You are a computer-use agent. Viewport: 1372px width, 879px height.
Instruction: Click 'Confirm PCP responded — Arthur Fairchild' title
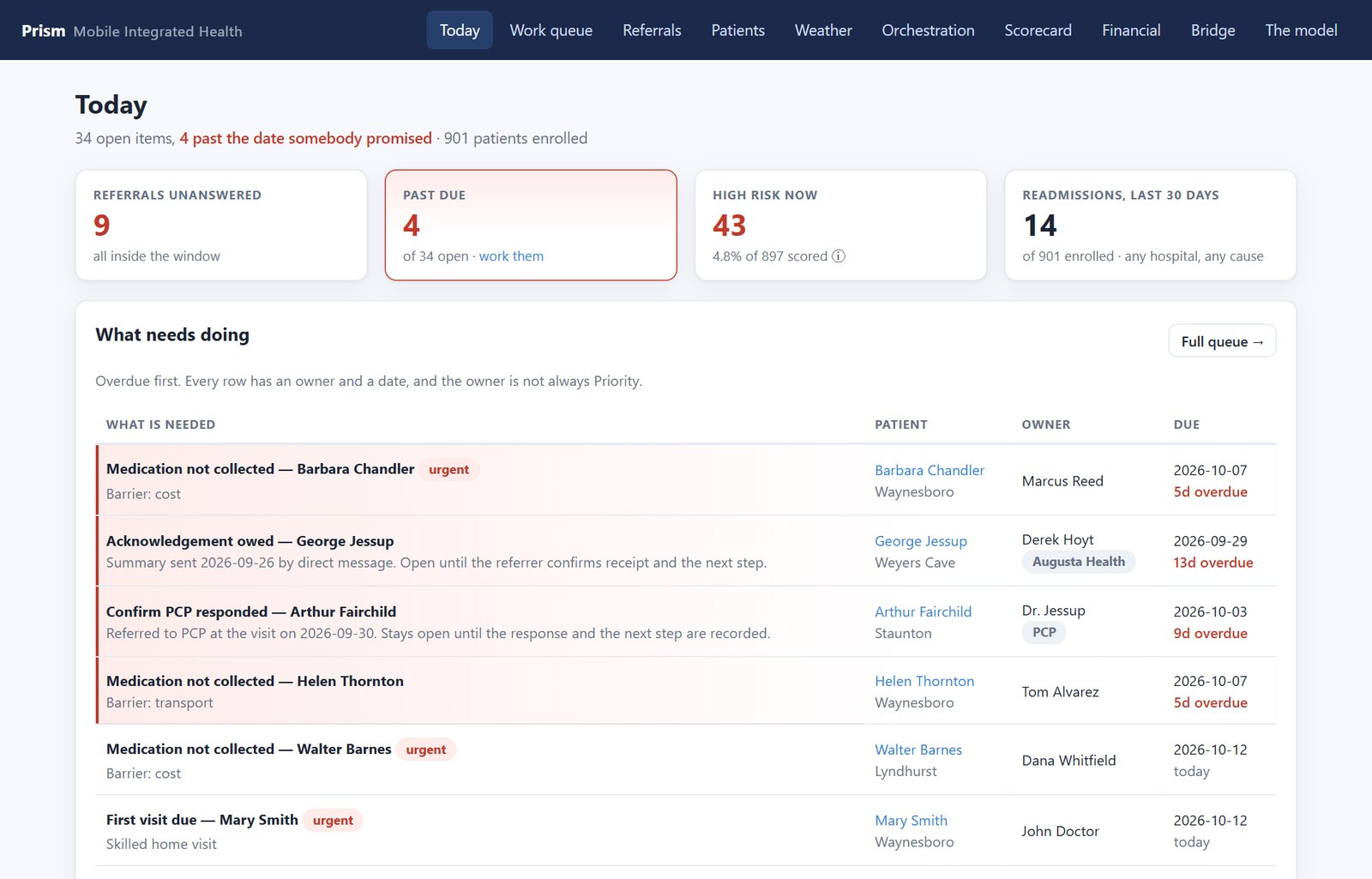251,611
